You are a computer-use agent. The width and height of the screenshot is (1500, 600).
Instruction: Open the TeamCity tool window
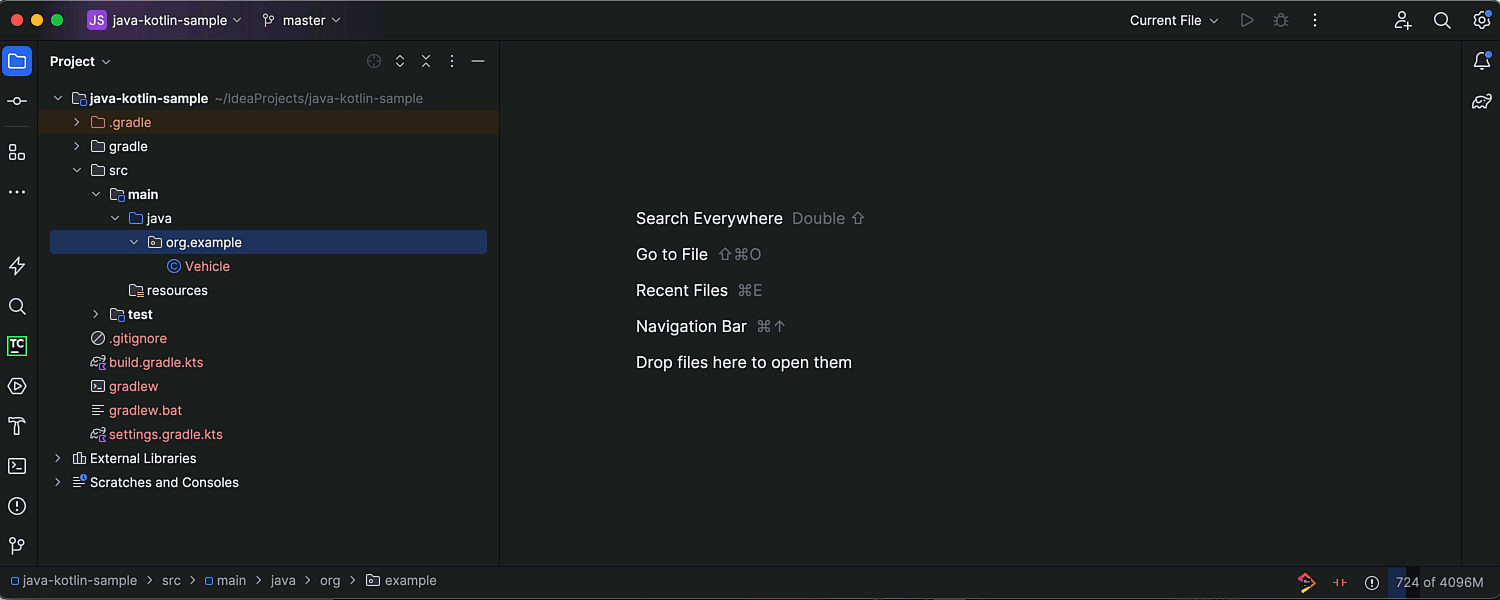pos(17,346)
